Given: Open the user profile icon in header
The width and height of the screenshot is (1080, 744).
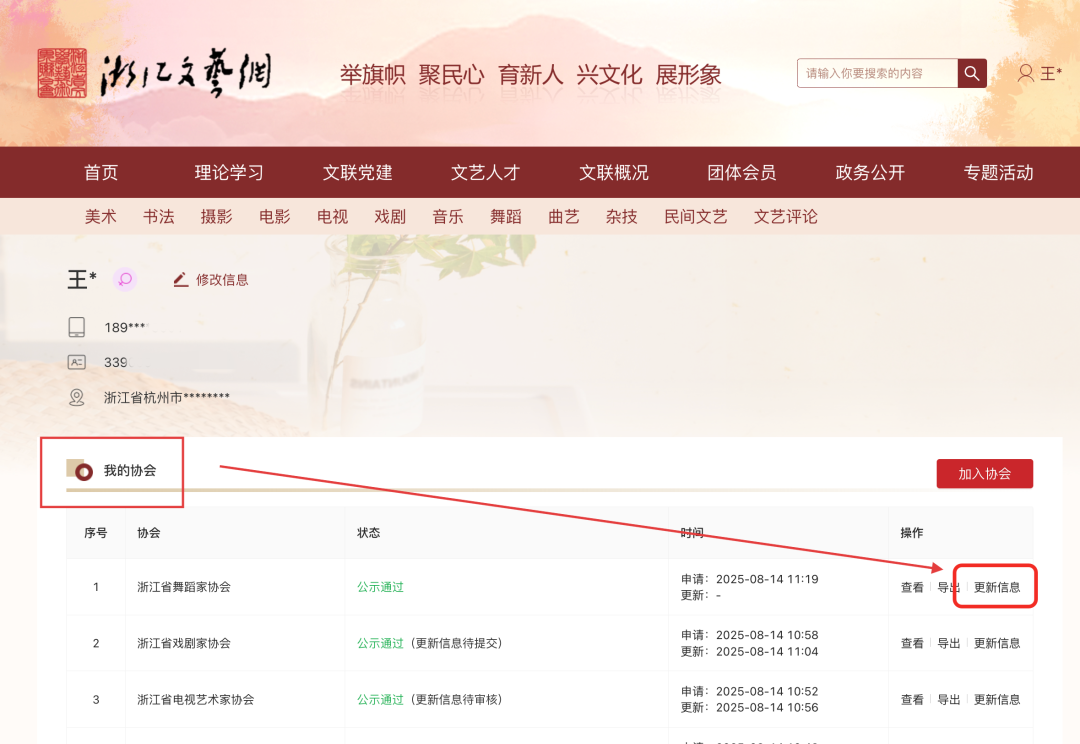Looking at the screenshot, I should click(x=1026, y=73).
